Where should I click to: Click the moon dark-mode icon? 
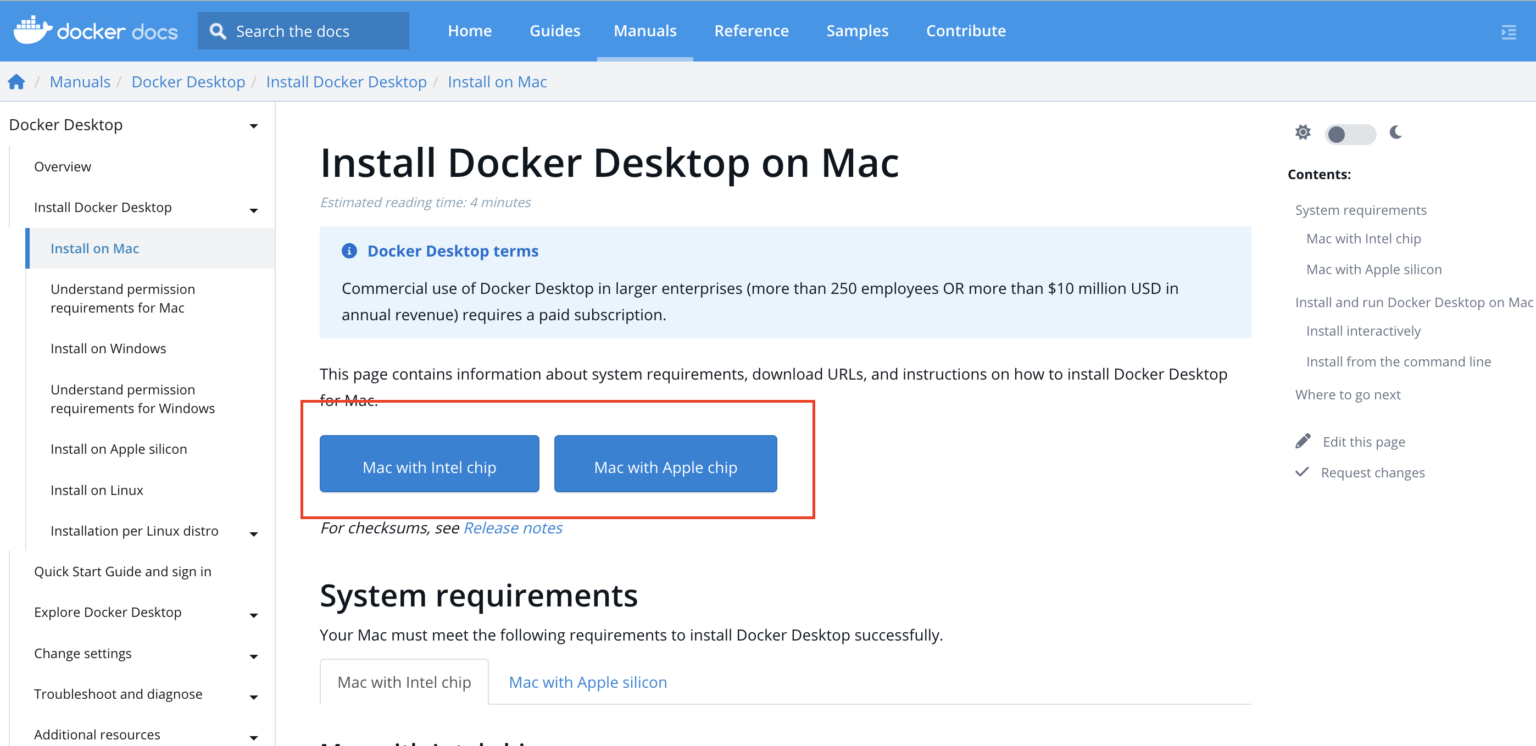(1396, 132)
